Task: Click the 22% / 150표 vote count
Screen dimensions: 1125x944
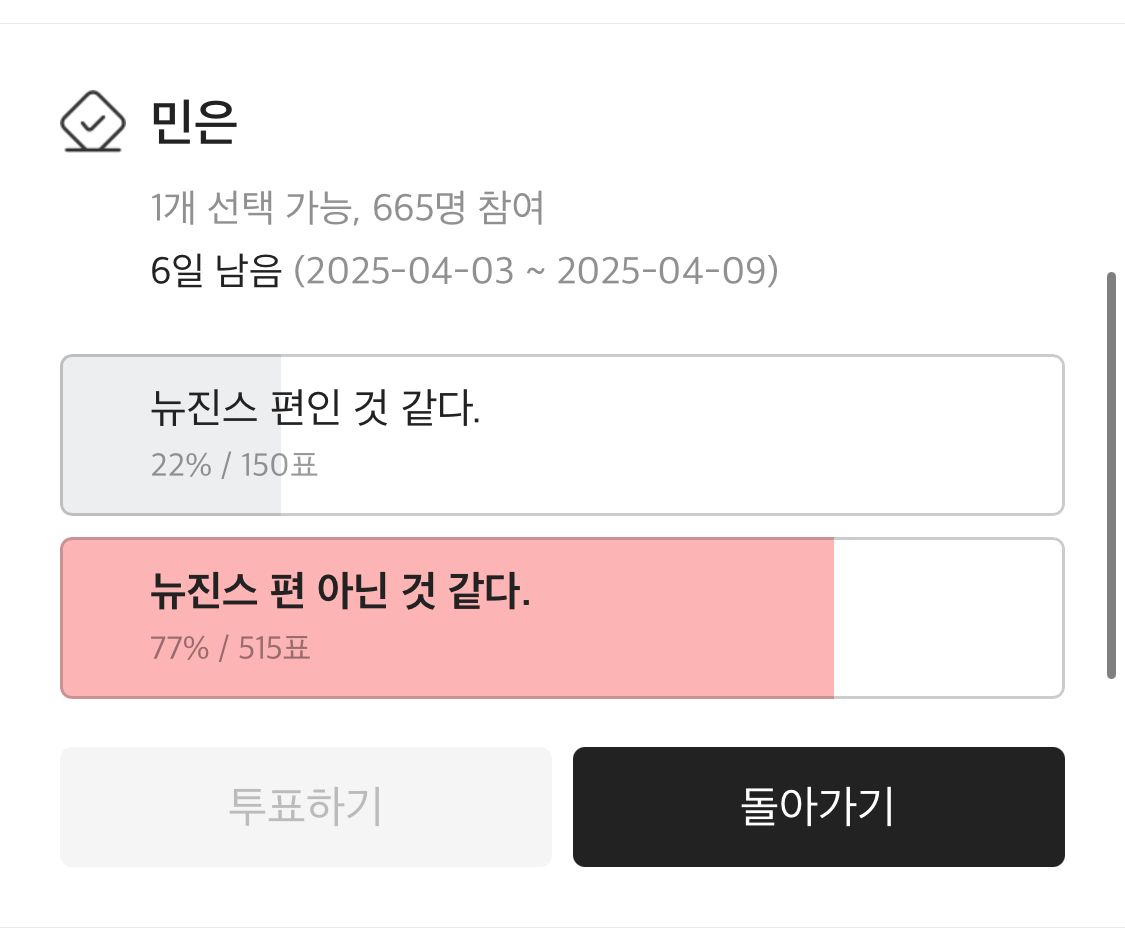Action: [x=234, y=465]
